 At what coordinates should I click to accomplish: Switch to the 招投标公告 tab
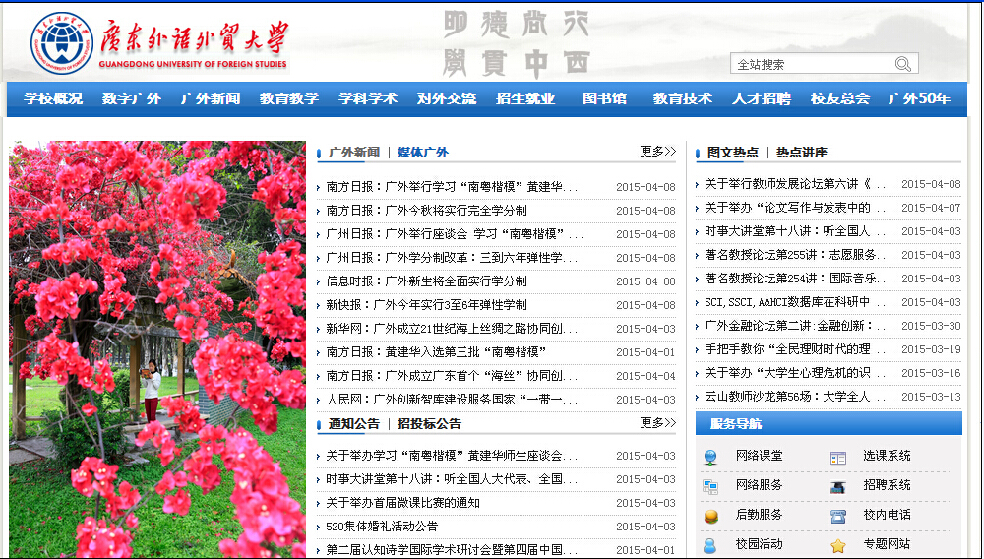click(x=429, y=424)
